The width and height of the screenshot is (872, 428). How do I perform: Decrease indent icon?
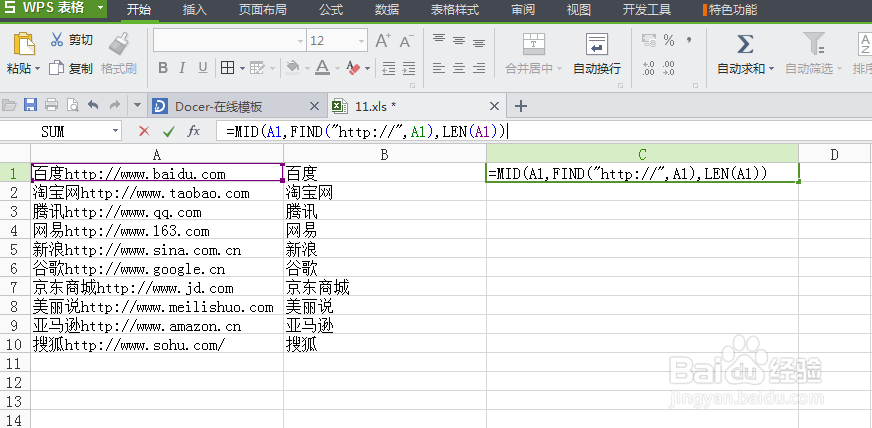(389, 68)
